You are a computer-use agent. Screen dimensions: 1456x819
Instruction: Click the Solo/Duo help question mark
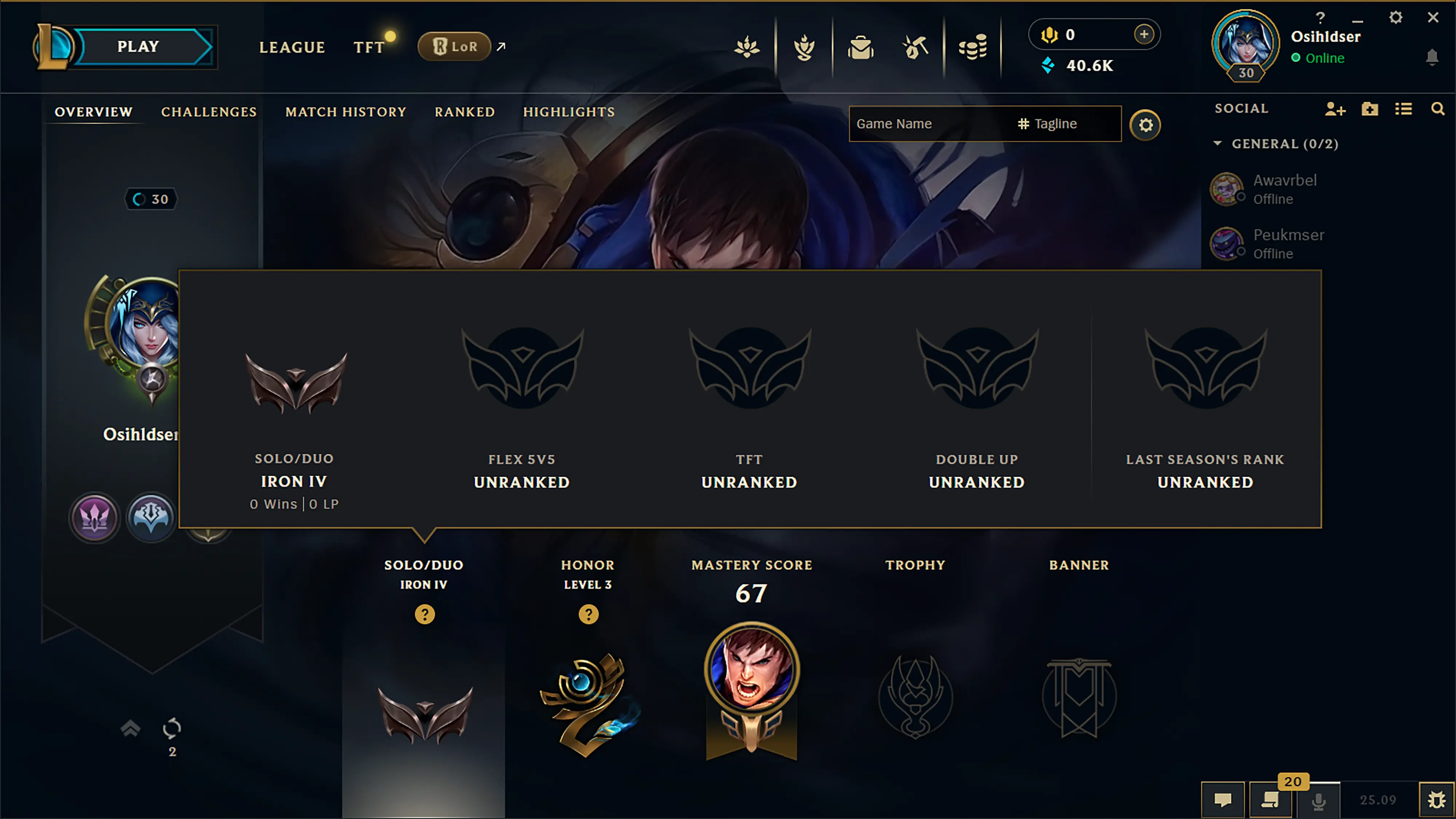(424, 614)
